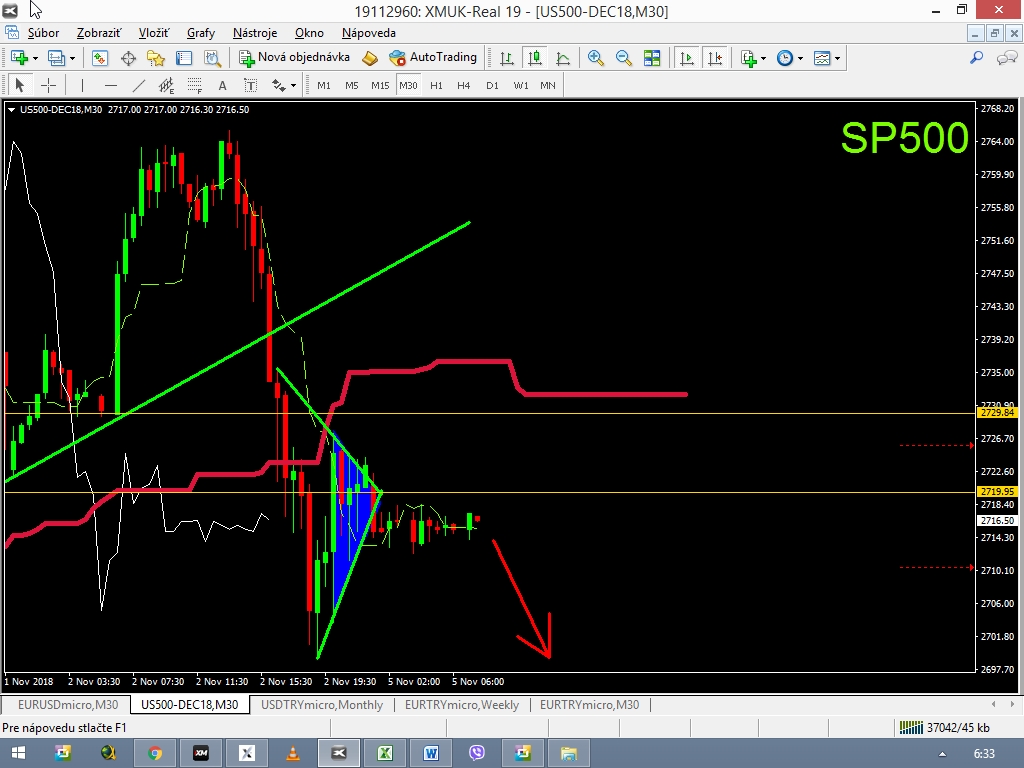1024x768 pixels.
Task: Zoom in on the chart
Action: coord(595,57)
